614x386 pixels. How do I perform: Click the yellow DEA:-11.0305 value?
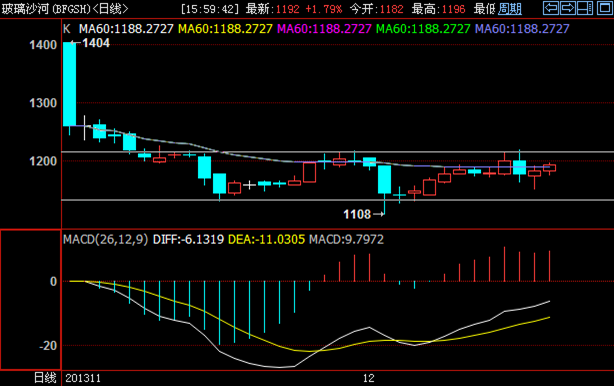(266, 239)
